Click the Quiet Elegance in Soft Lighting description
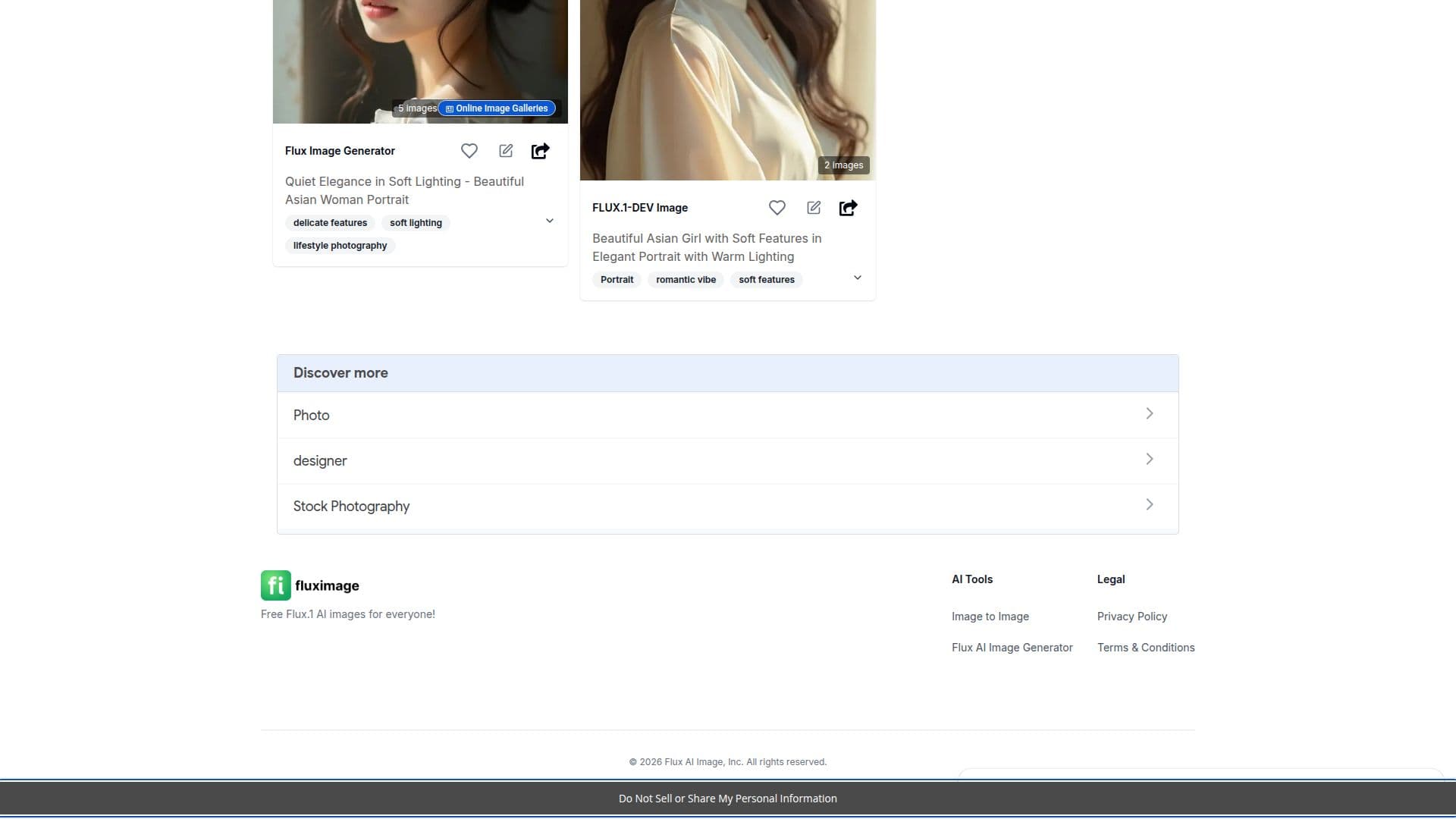The width and height of the screenshot is (1456, 819). point(404,190)
